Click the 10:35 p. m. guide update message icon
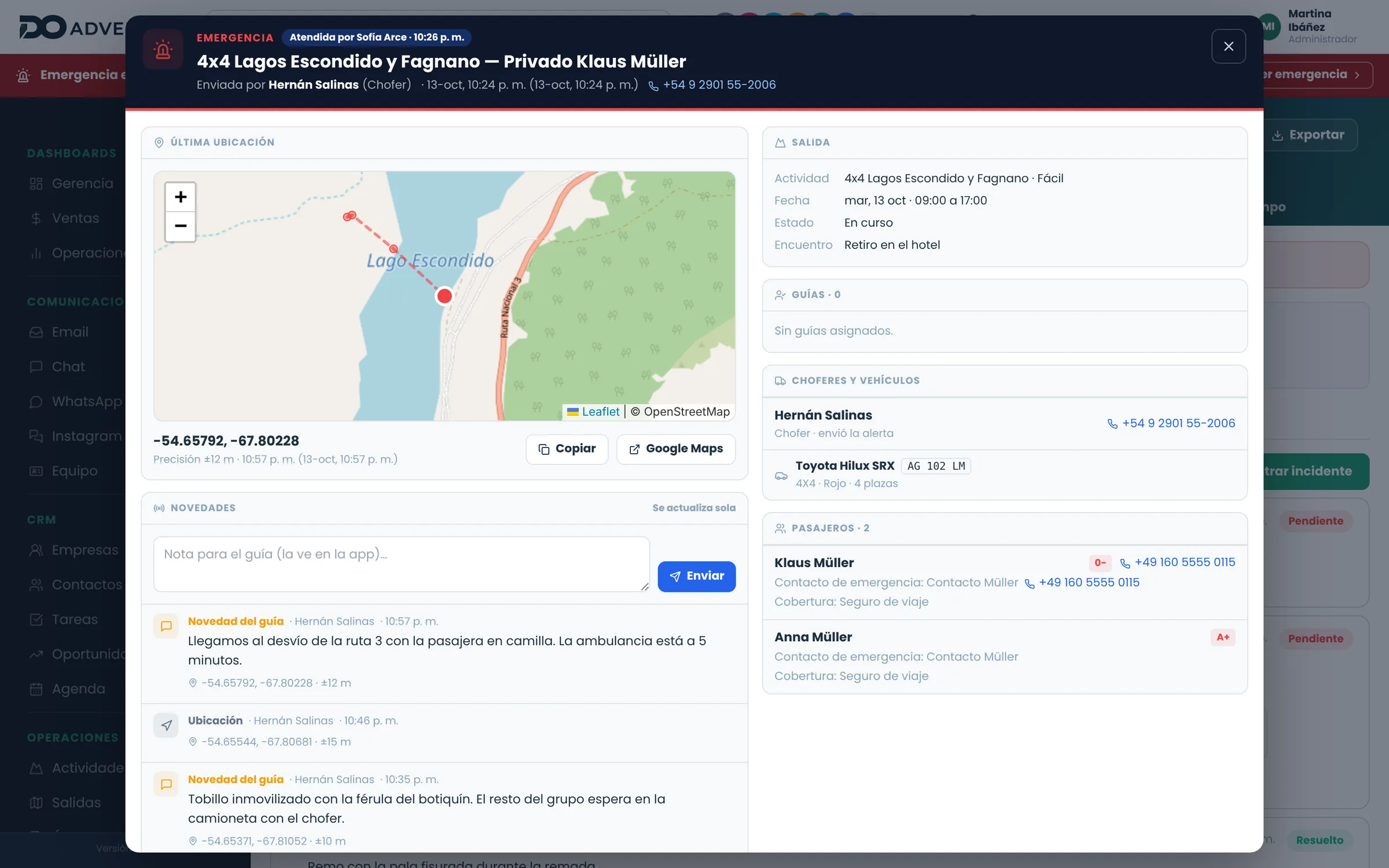The image size is (1389, 868). click(166, 785)
